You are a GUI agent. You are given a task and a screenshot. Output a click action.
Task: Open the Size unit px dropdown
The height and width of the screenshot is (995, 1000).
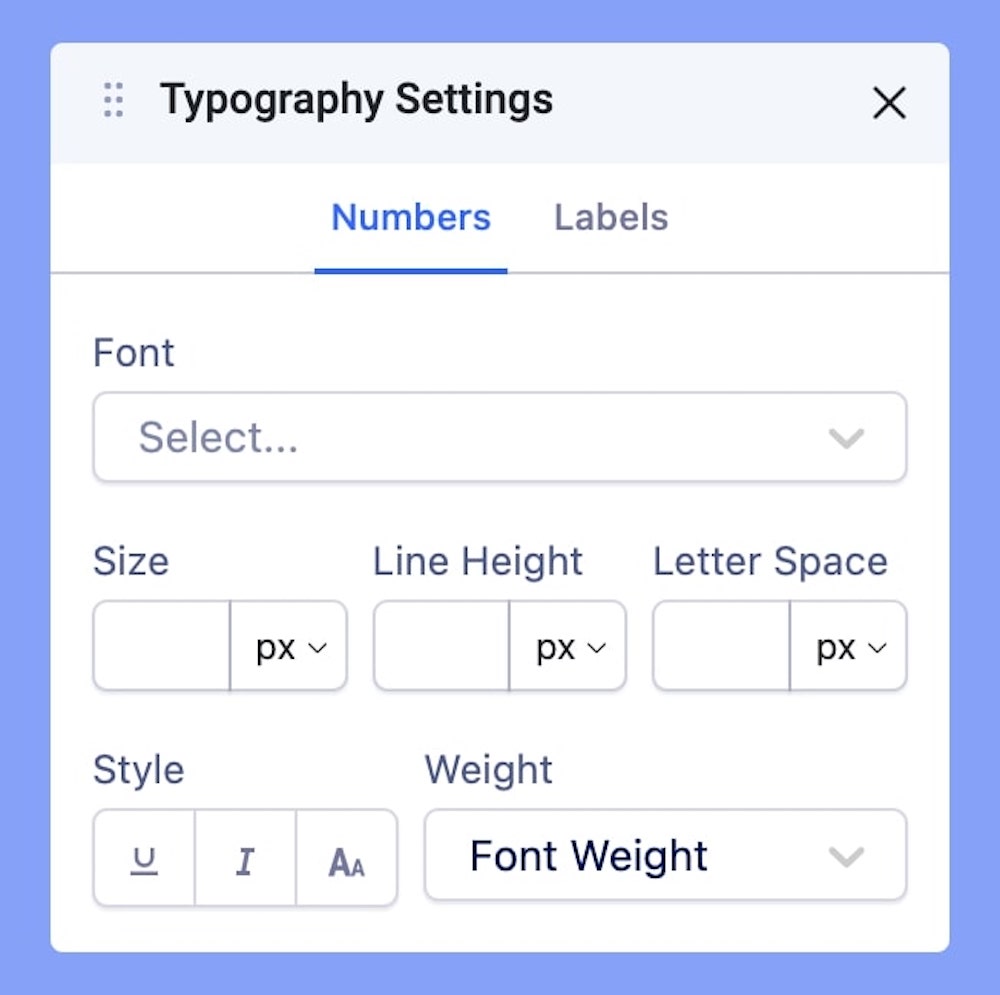289,647
